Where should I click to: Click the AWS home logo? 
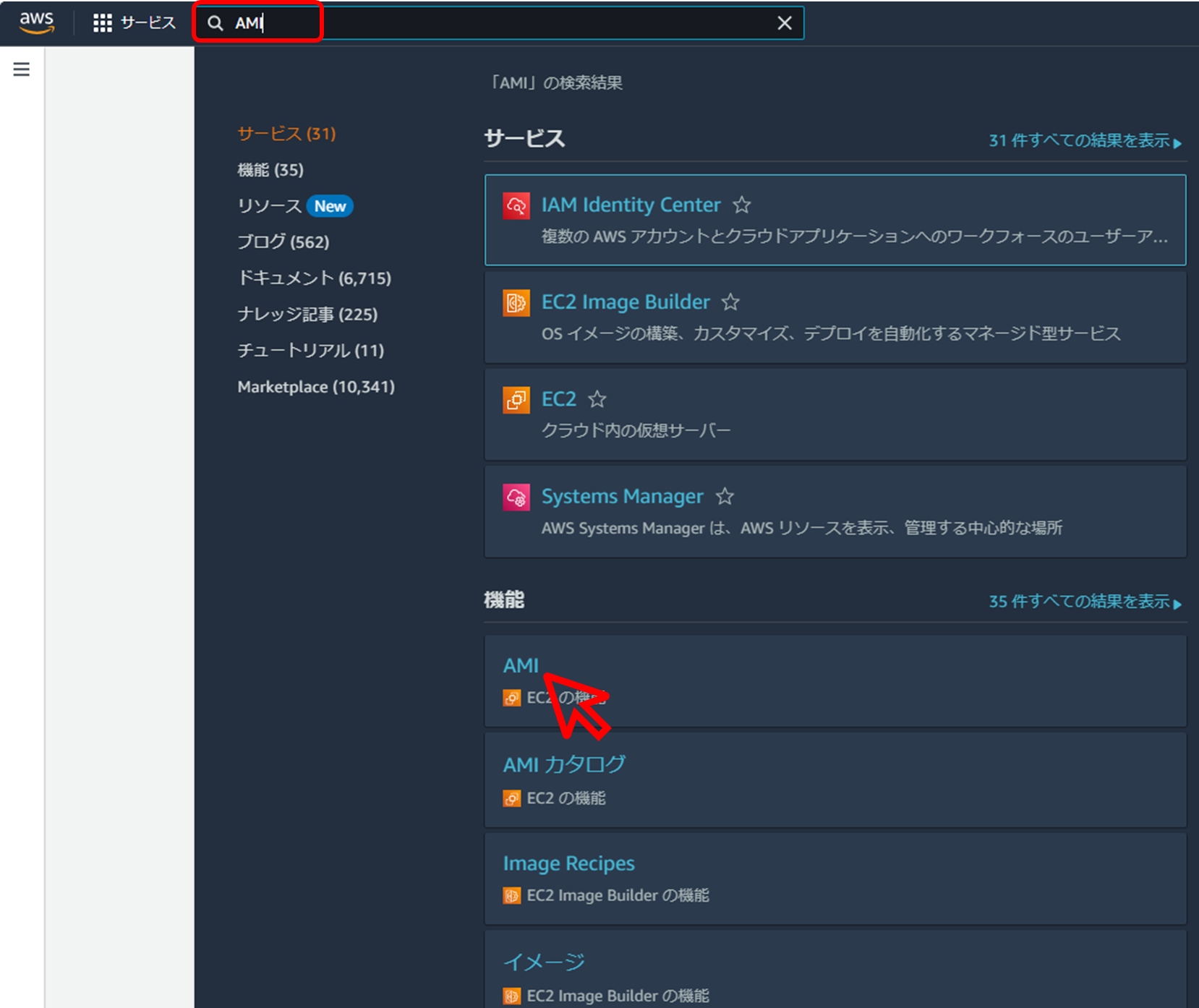coord(35,22)
